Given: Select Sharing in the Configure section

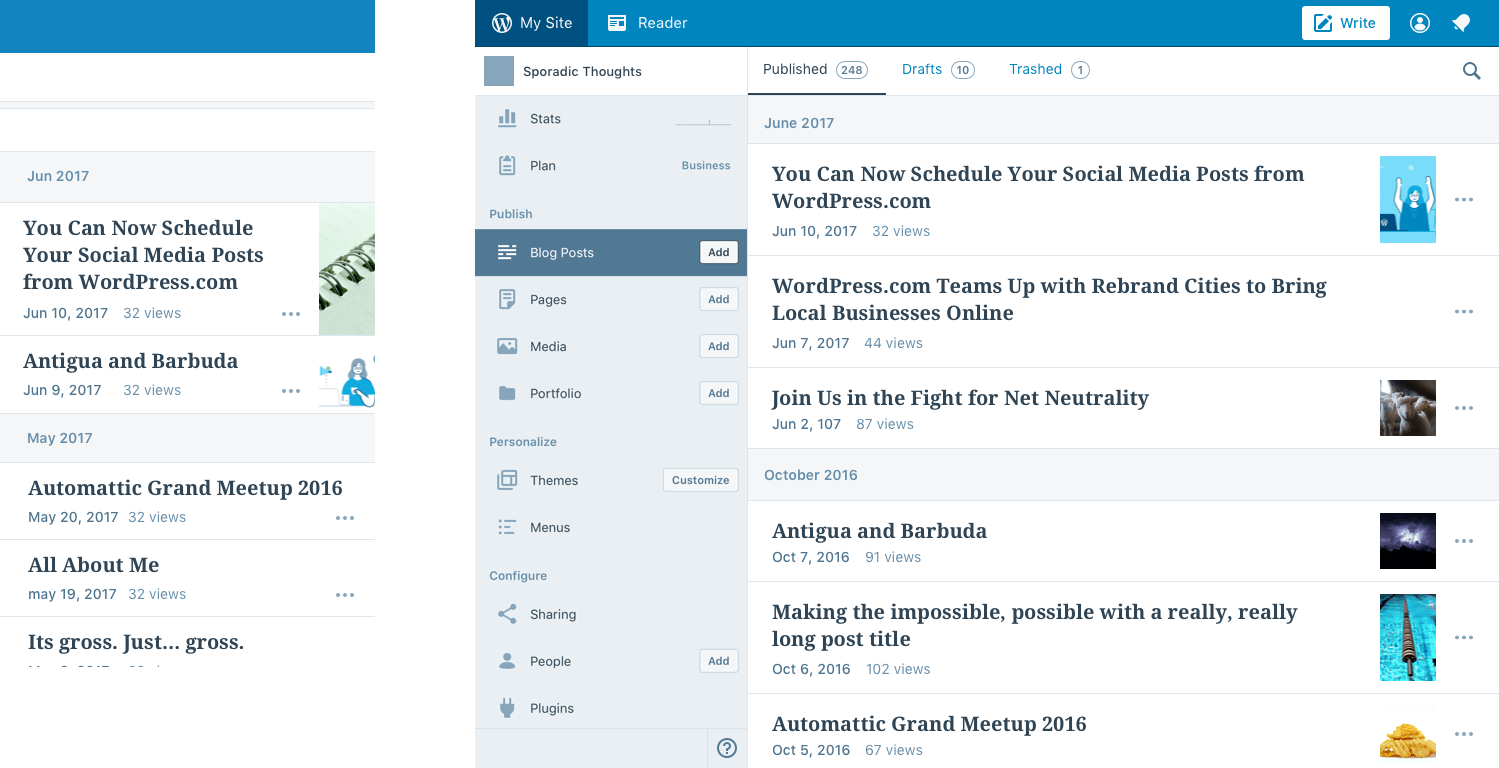Looking at the screenshot, I should point(552,615).
